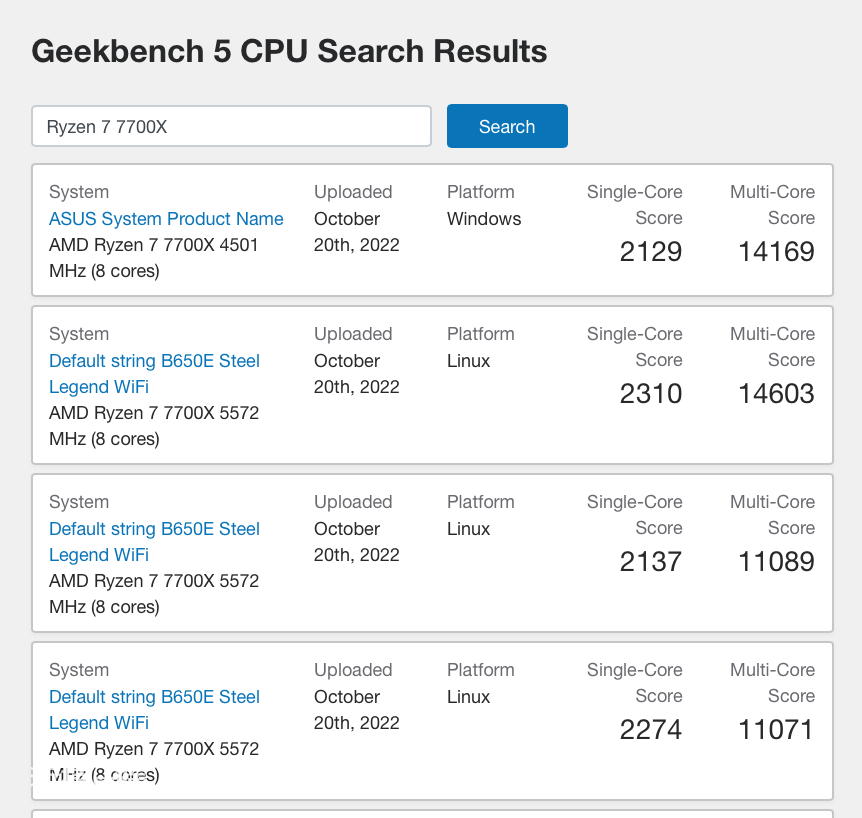The image size is (862, 818).
Task: Select the single-core score 2274
Action: coord(650,730)
